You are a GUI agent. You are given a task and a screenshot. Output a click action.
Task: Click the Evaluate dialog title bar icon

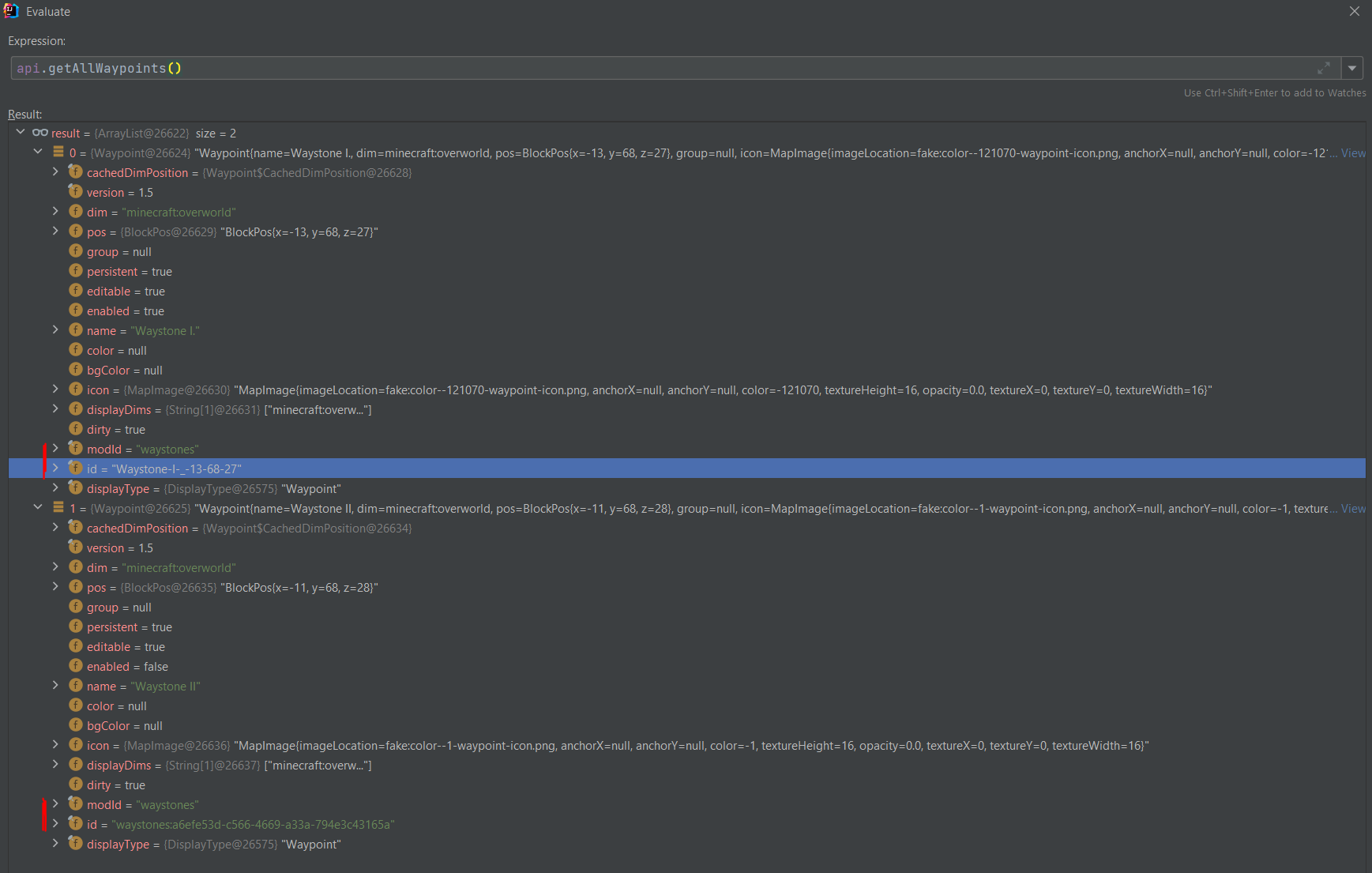click(x=11, y=11)
